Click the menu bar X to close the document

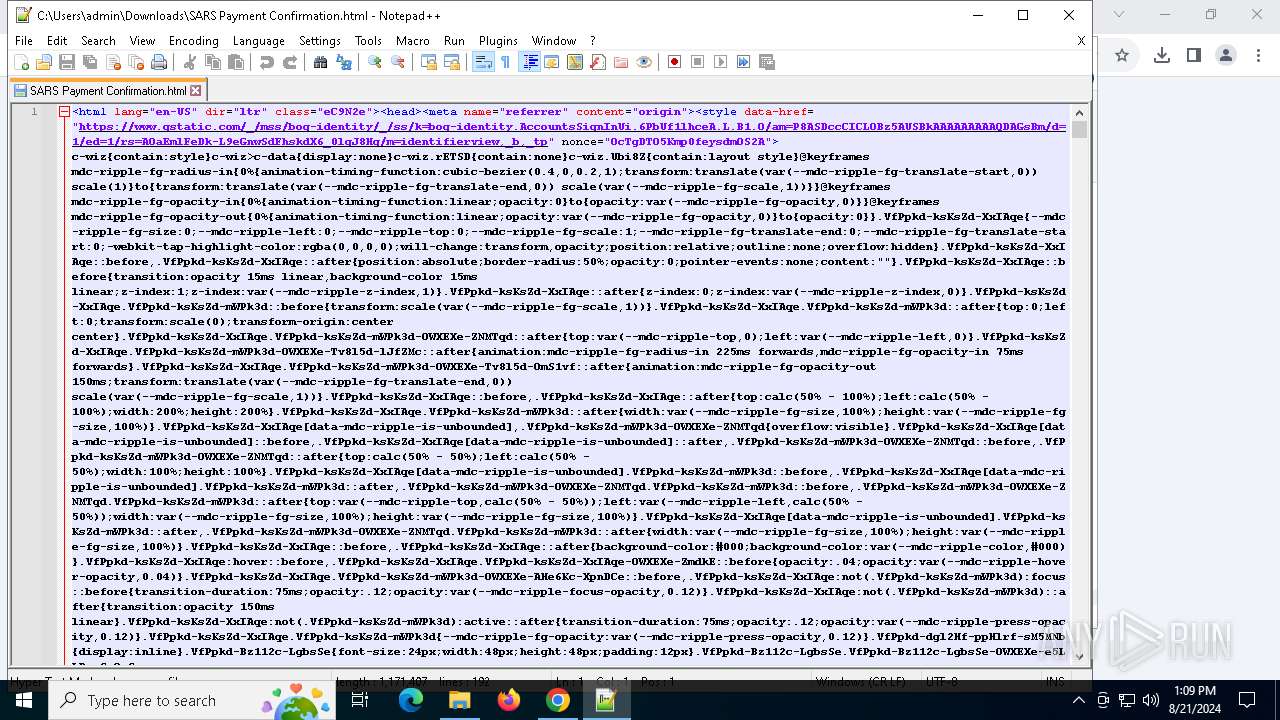[1081, 41]
